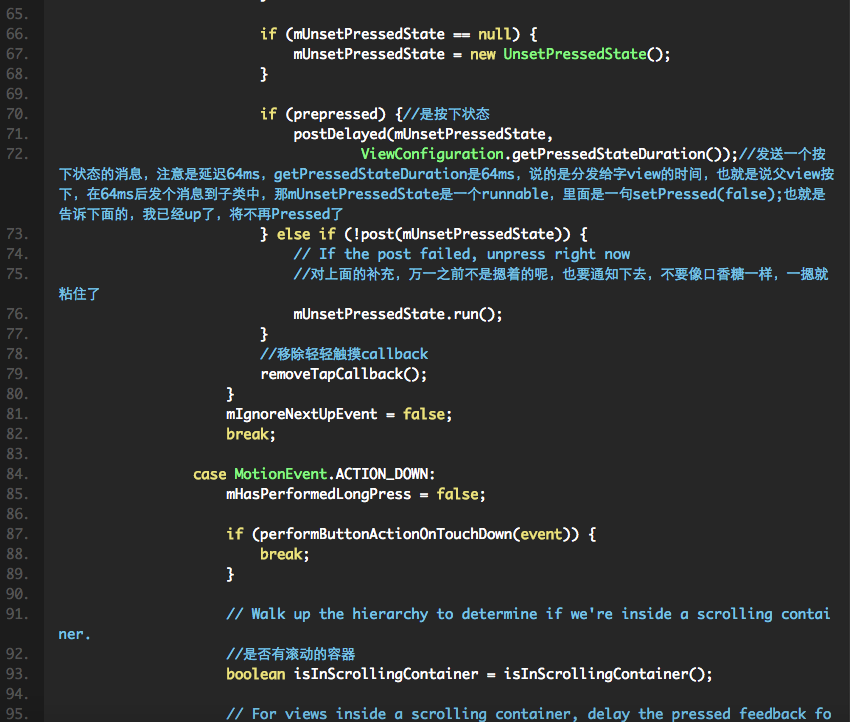The image size is (850, 722).
Task: Click line number 72 in the gutter
Action: click(17, 154)
